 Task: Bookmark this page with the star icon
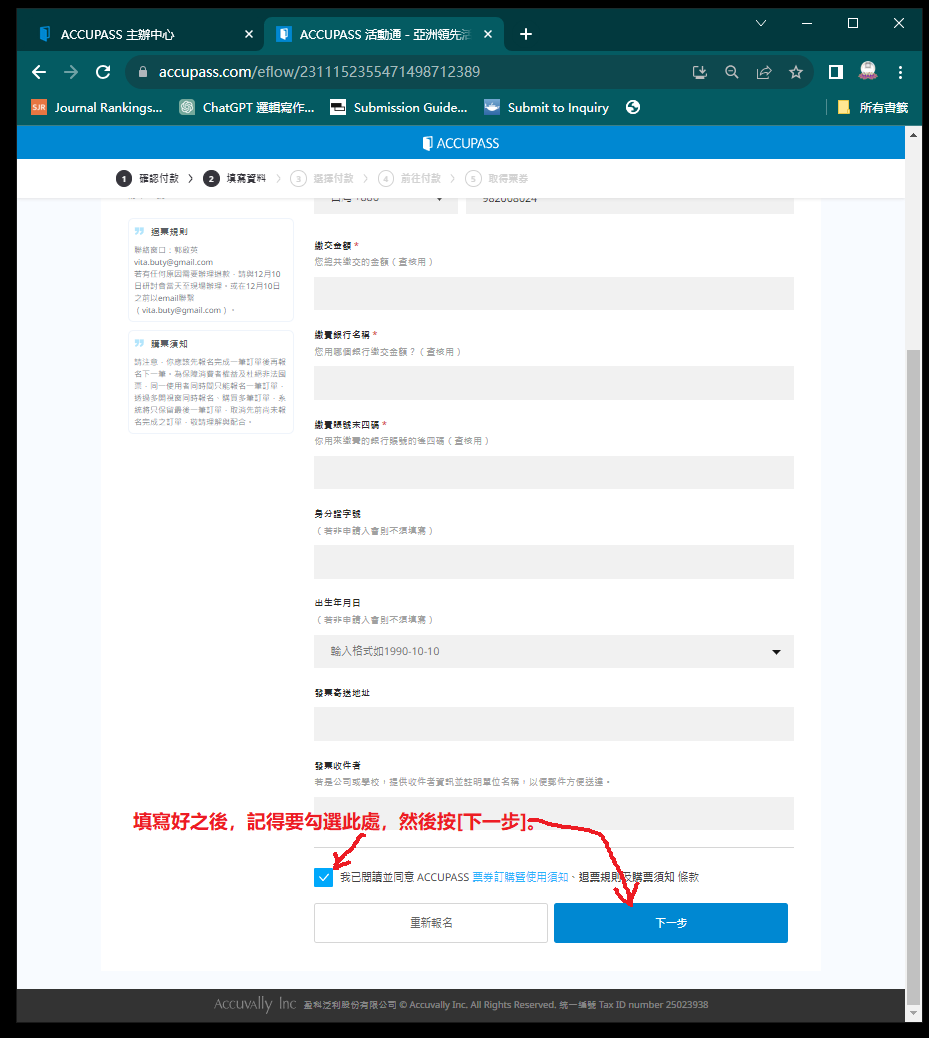(795, 72)
